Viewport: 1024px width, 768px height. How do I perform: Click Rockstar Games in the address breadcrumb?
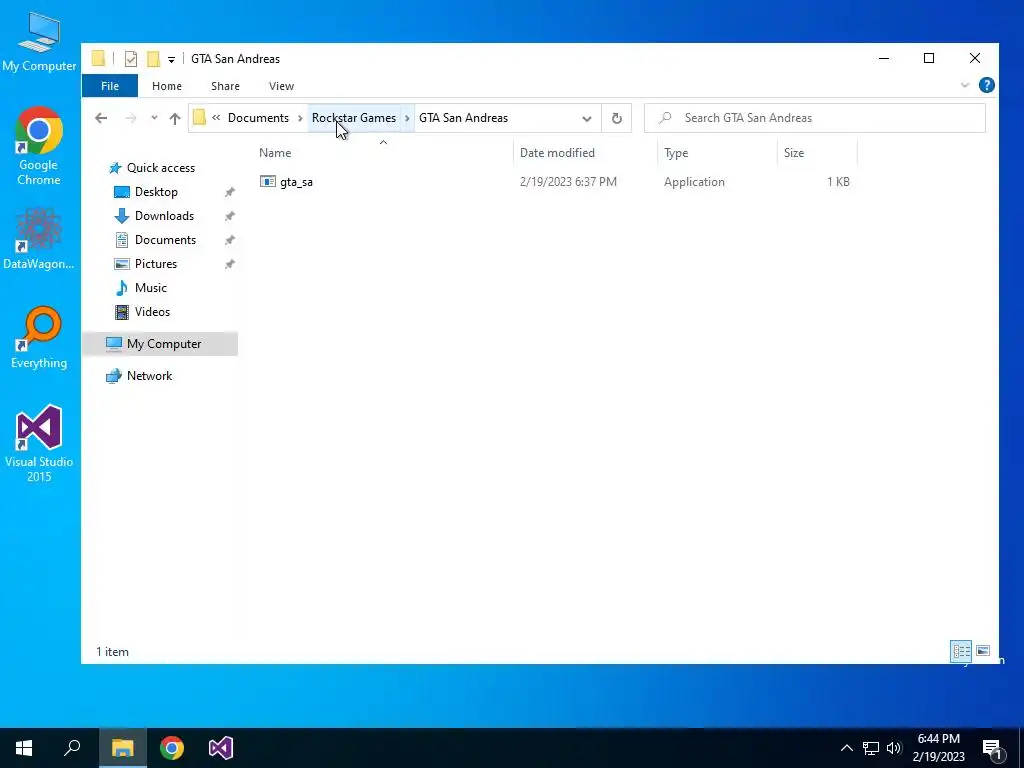pos(354,118)
